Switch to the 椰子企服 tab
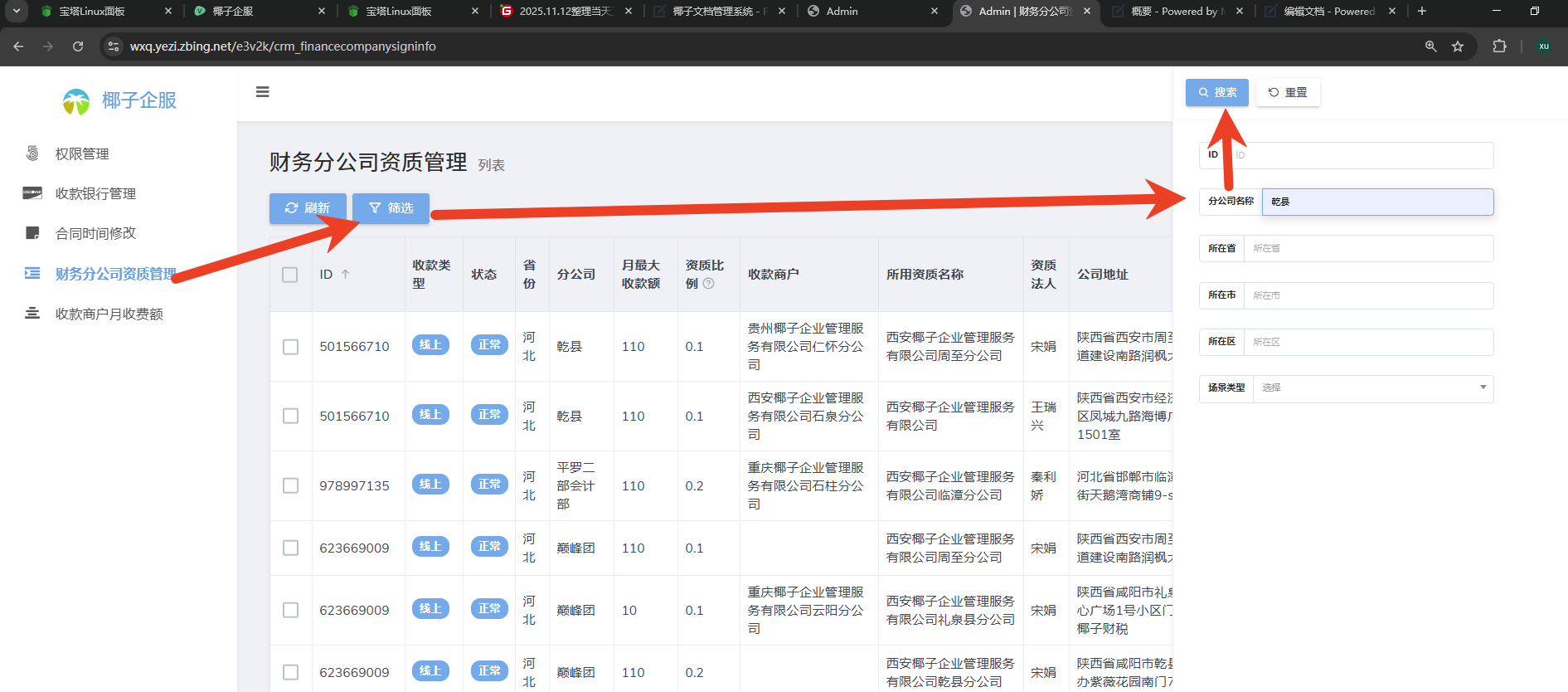The height and width of the screenshot is (692, 1568). click(x=257, y=11)
